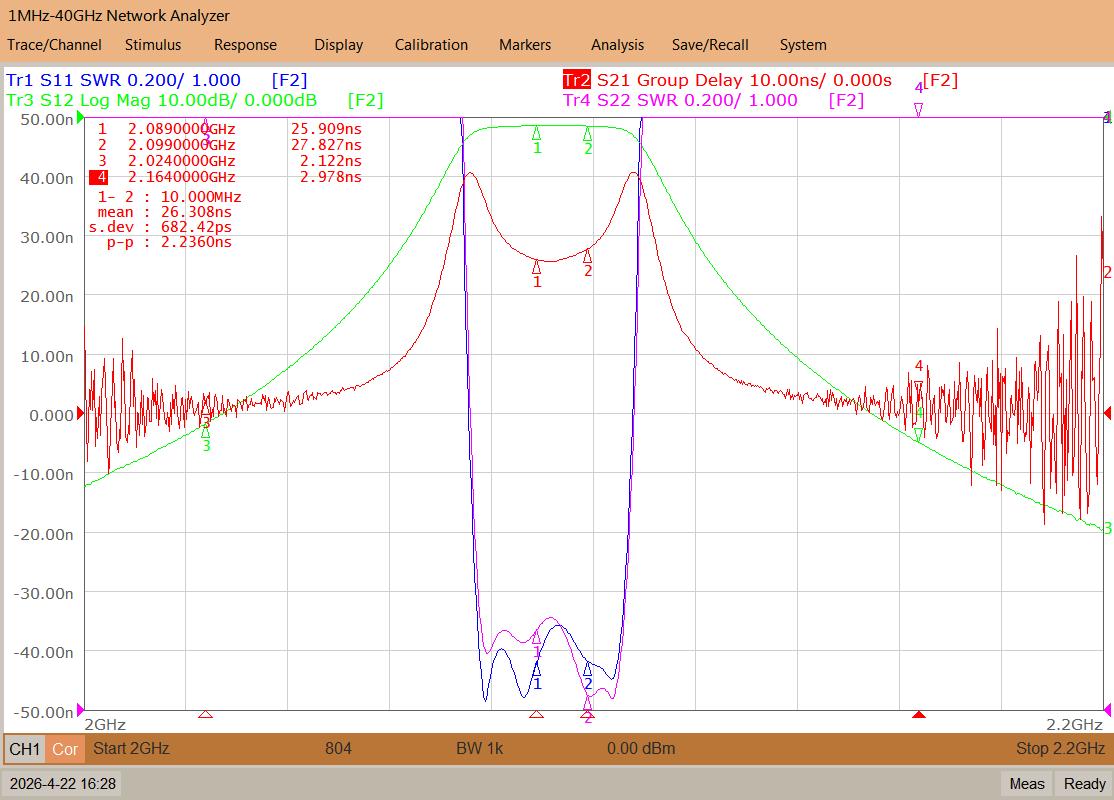
Task: Click the red reference arrow at 0.000 left
Action: coord(80,413)
